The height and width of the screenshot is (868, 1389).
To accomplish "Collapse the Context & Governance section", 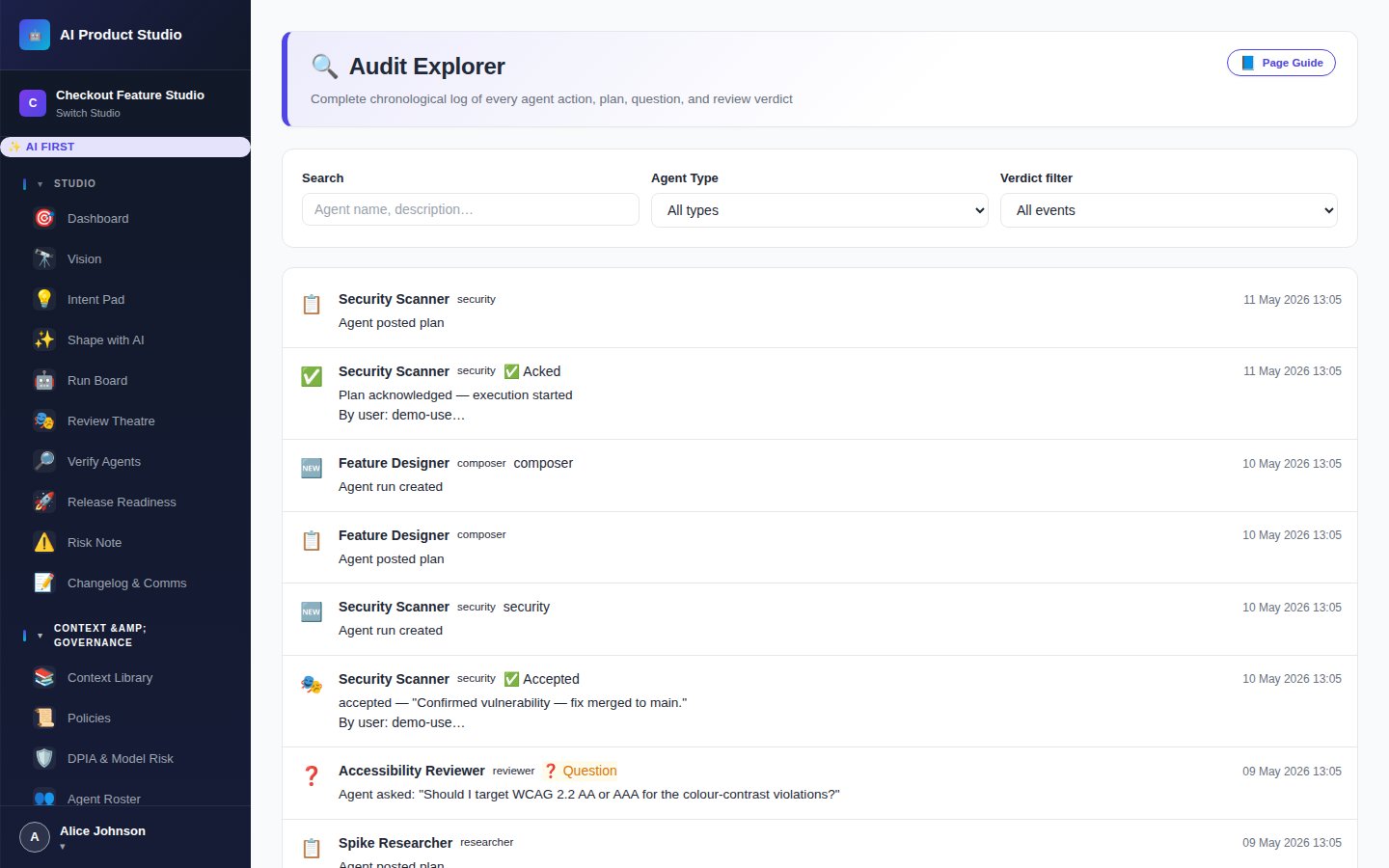I will 40,636.
